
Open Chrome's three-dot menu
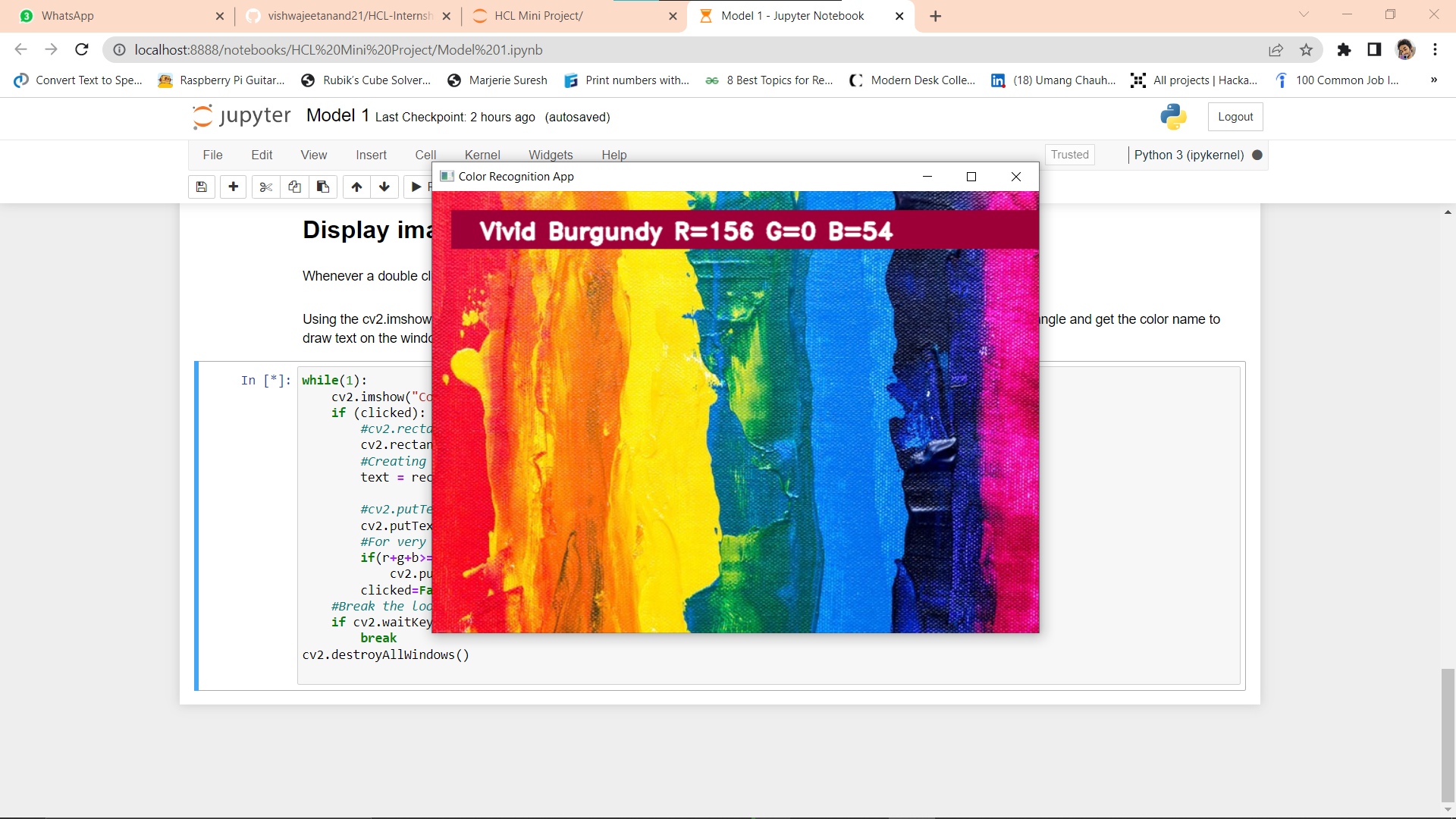pyautogui.click(x=1435, y=49)
